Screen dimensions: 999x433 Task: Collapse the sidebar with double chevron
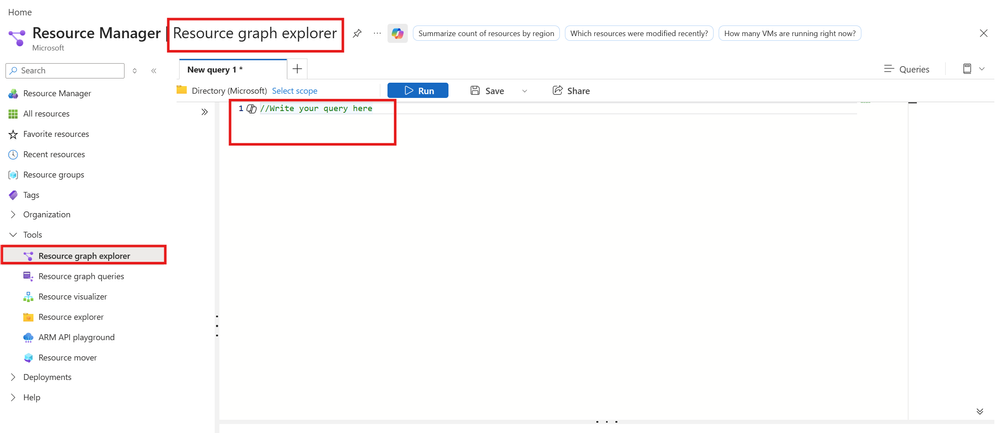pyautogui.click(x=154, y=71)
